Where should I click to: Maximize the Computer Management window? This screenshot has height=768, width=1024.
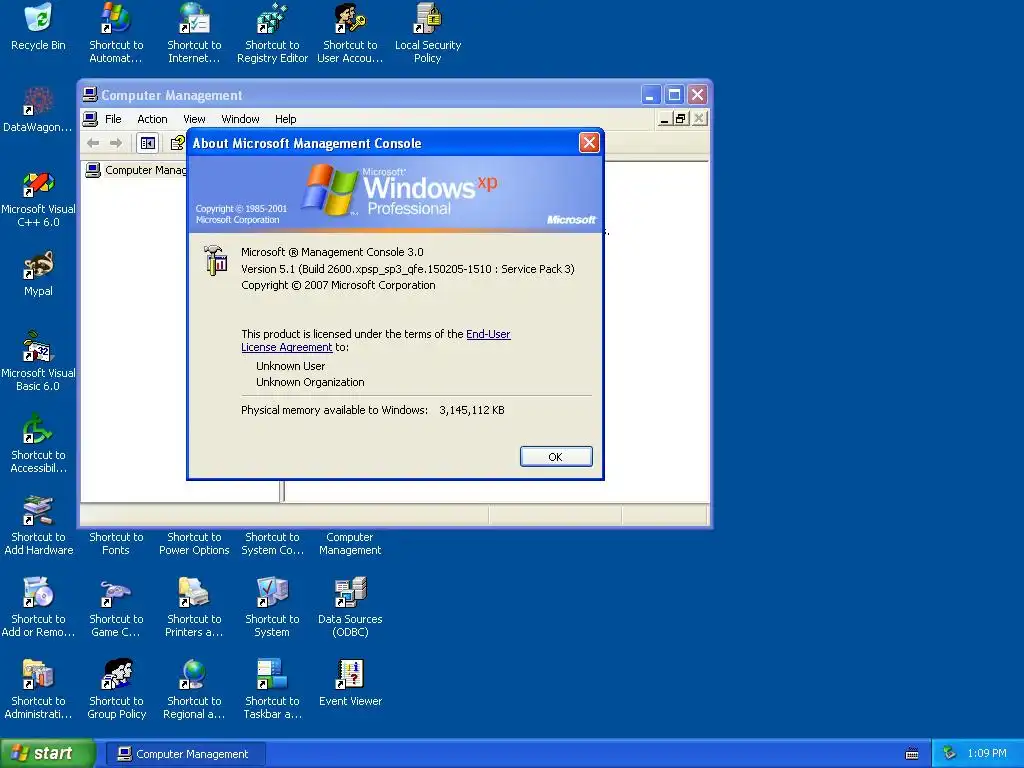(674, 95)
